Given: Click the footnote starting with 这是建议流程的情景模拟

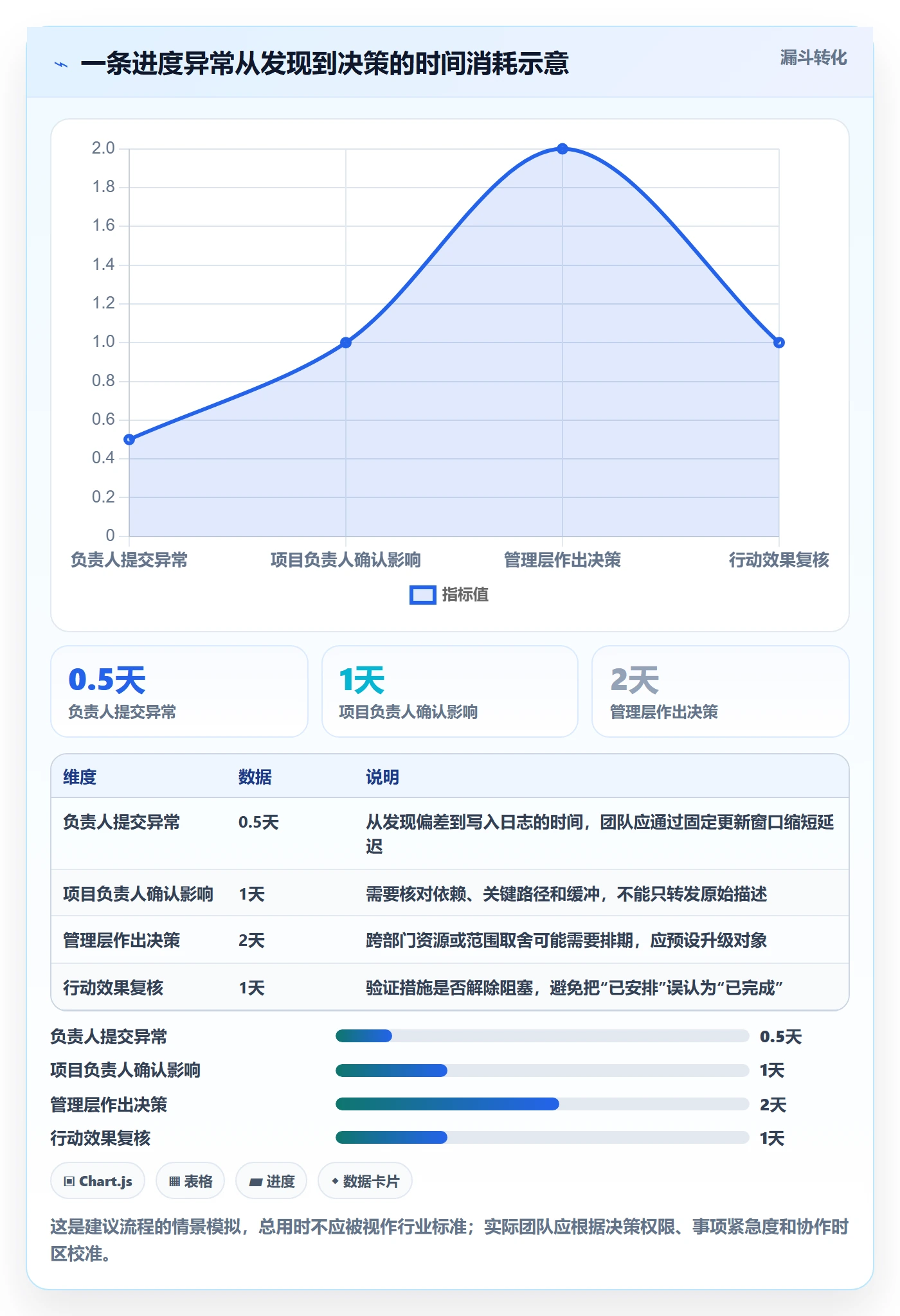Looking at the screenshot, I should [449, 1240].
